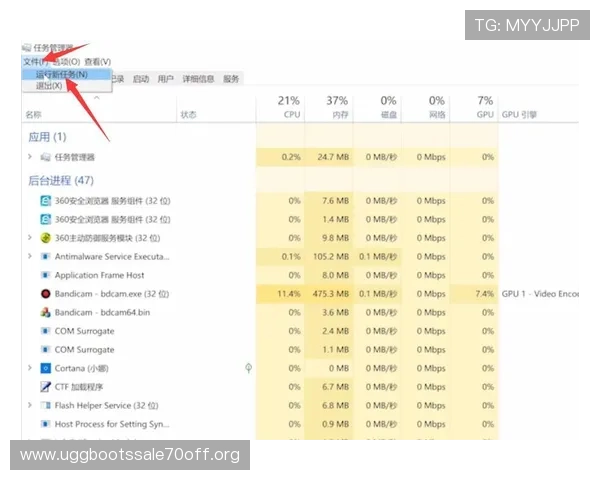Viewport: 600px width, 480px height.
Task: Select the Bandicam - bdcam.exe (32 位) process name
Action: [112, 294]
